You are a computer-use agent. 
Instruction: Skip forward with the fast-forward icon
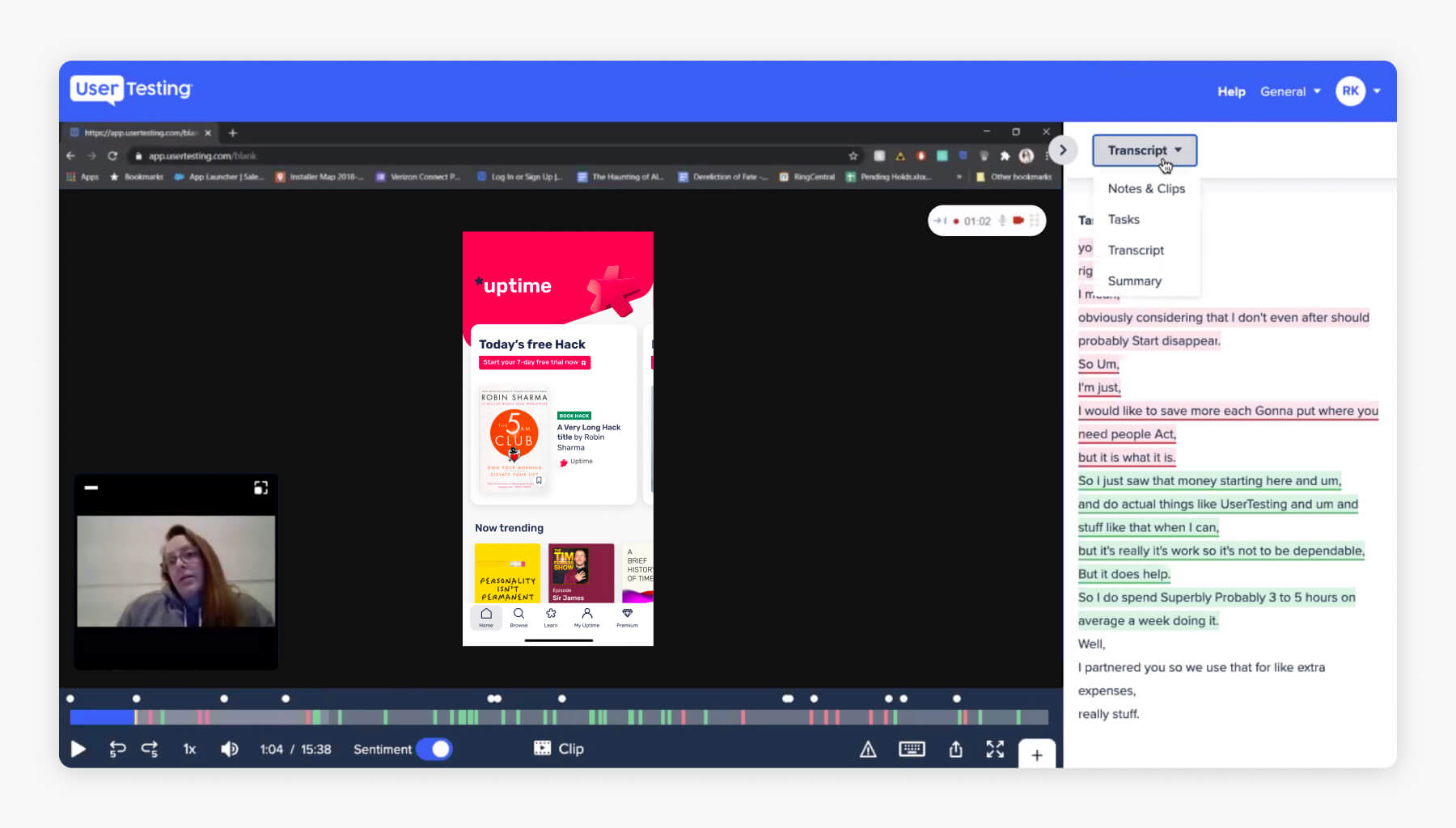click(x=150, y=749)
